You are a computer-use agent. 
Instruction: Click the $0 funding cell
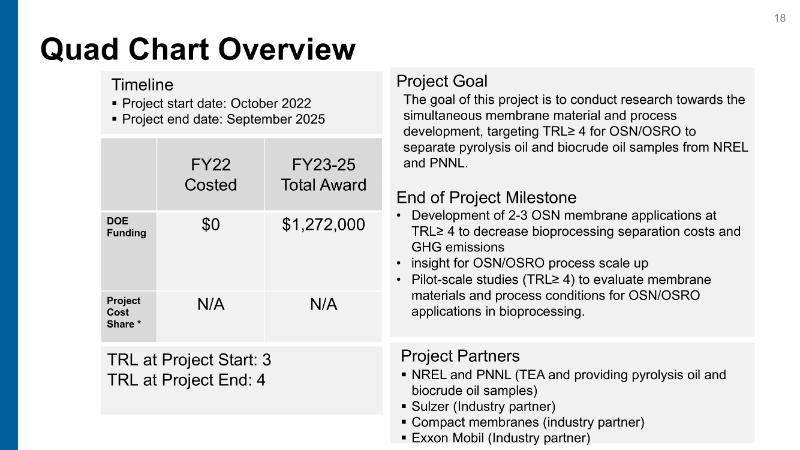click(210, 225)
